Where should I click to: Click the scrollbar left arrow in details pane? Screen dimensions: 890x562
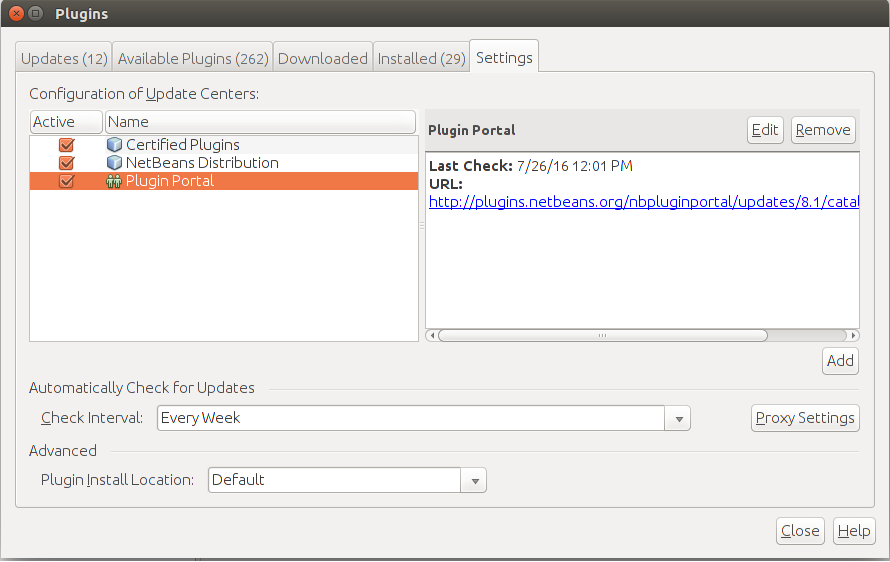432,335
